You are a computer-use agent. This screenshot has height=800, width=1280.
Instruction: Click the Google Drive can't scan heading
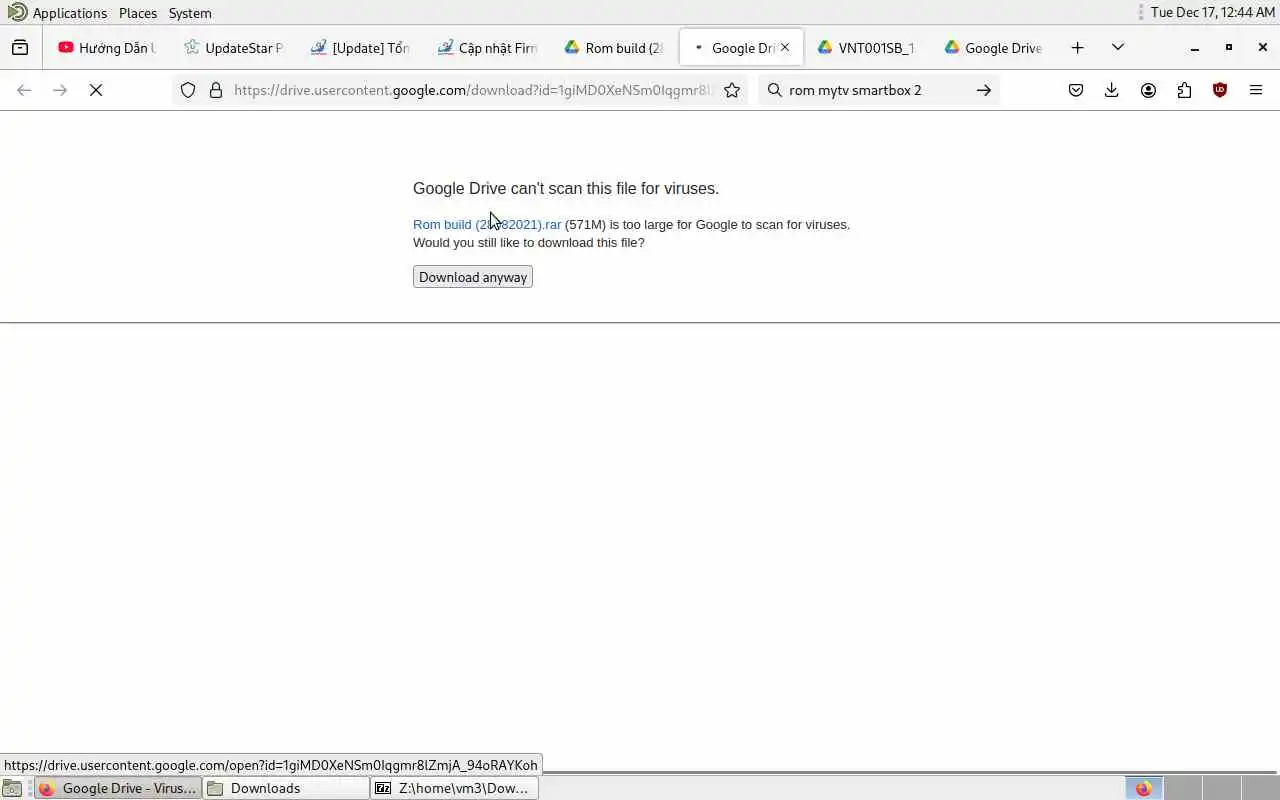click(x=566, y=189)
